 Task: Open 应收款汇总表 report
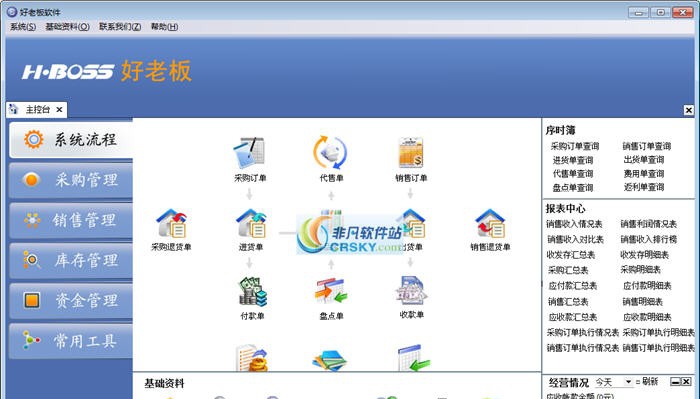(573, 317)
